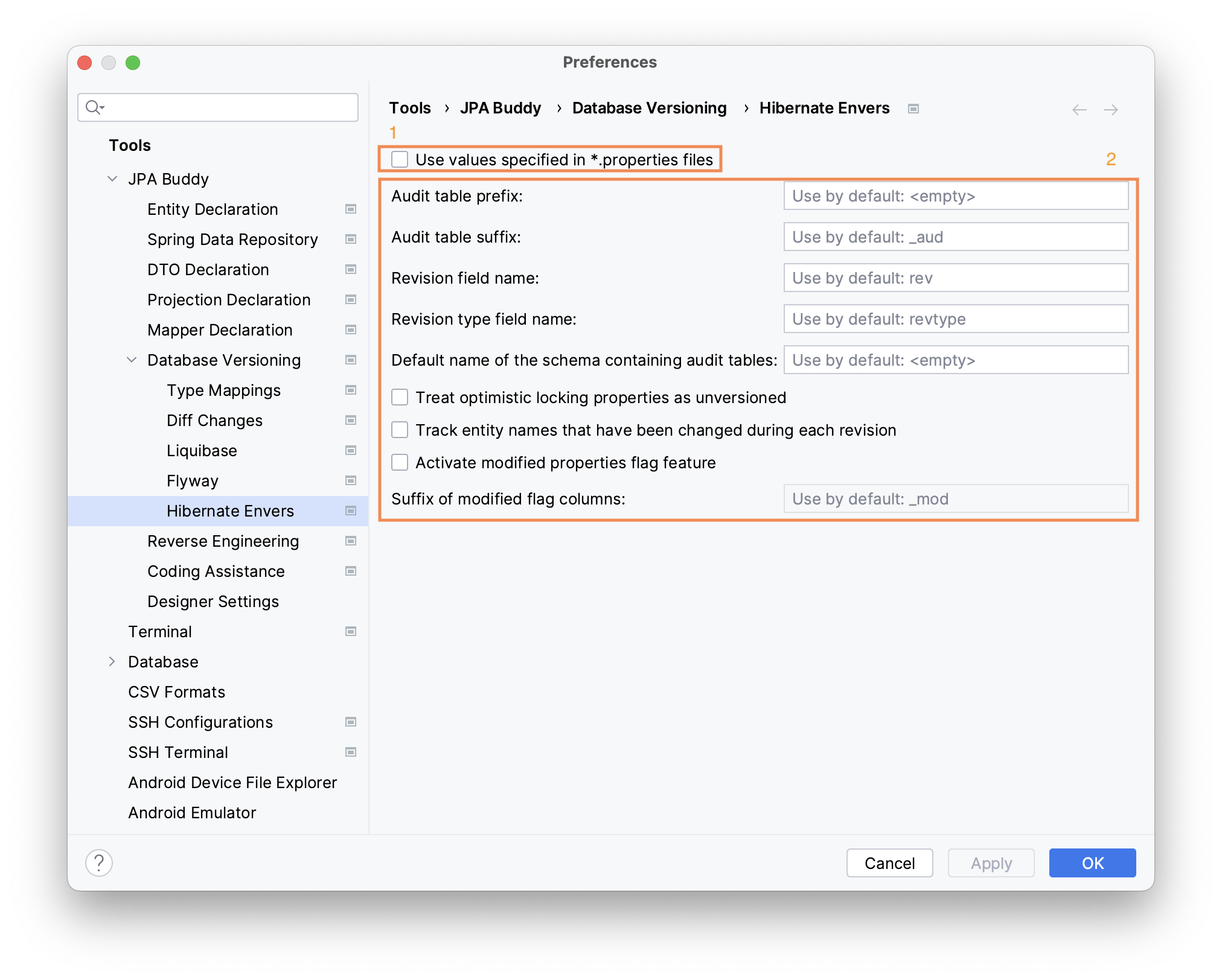This screenshot has width=1222, height=980.
Task: Check Treat optimistic locking properties as unversioned
Action: click(400, 397)
